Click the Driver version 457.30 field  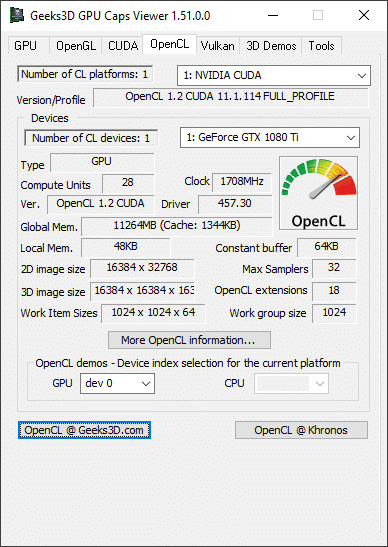coord(235,204)
